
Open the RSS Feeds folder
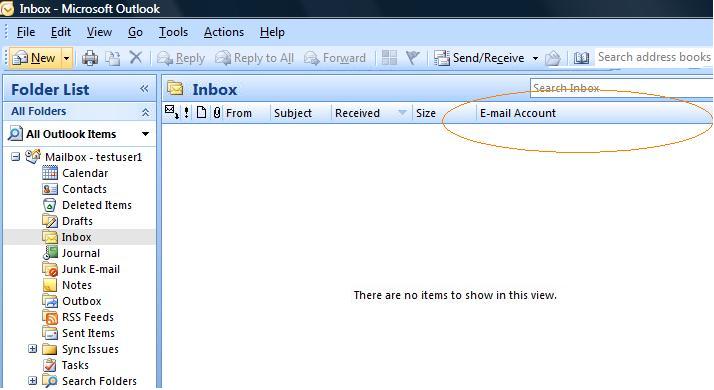pyautogui.click(x=87, y=317)
